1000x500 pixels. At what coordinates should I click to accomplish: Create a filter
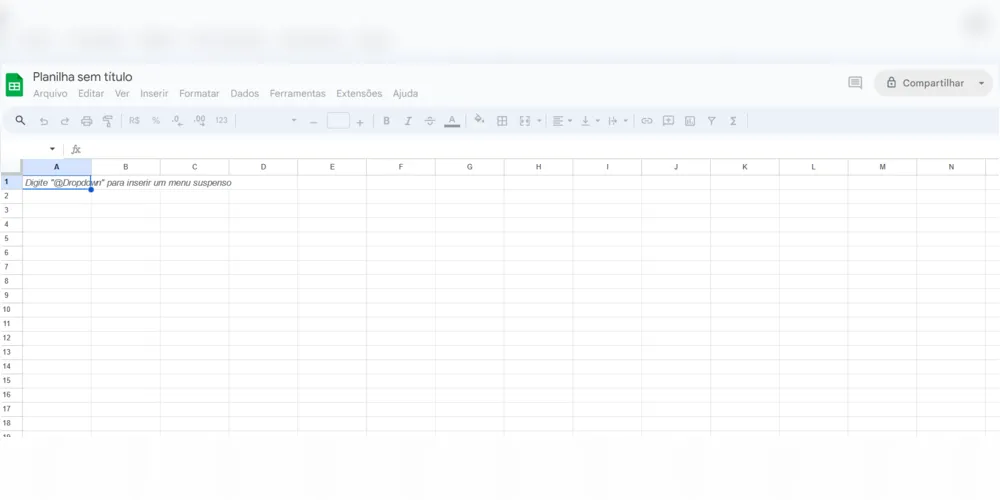(x=712, y=121)
